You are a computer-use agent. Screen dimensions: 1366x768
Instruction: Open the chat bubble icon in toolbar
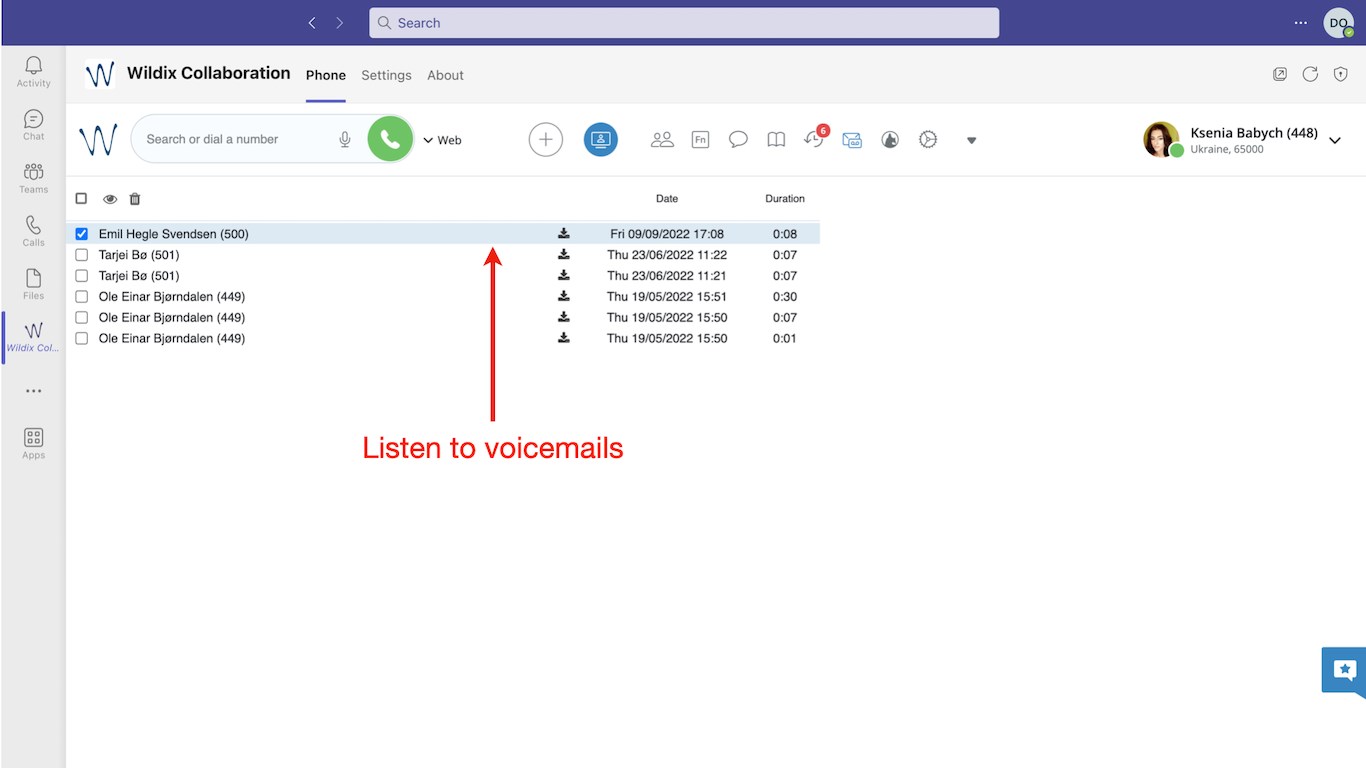tap(738, 140)
